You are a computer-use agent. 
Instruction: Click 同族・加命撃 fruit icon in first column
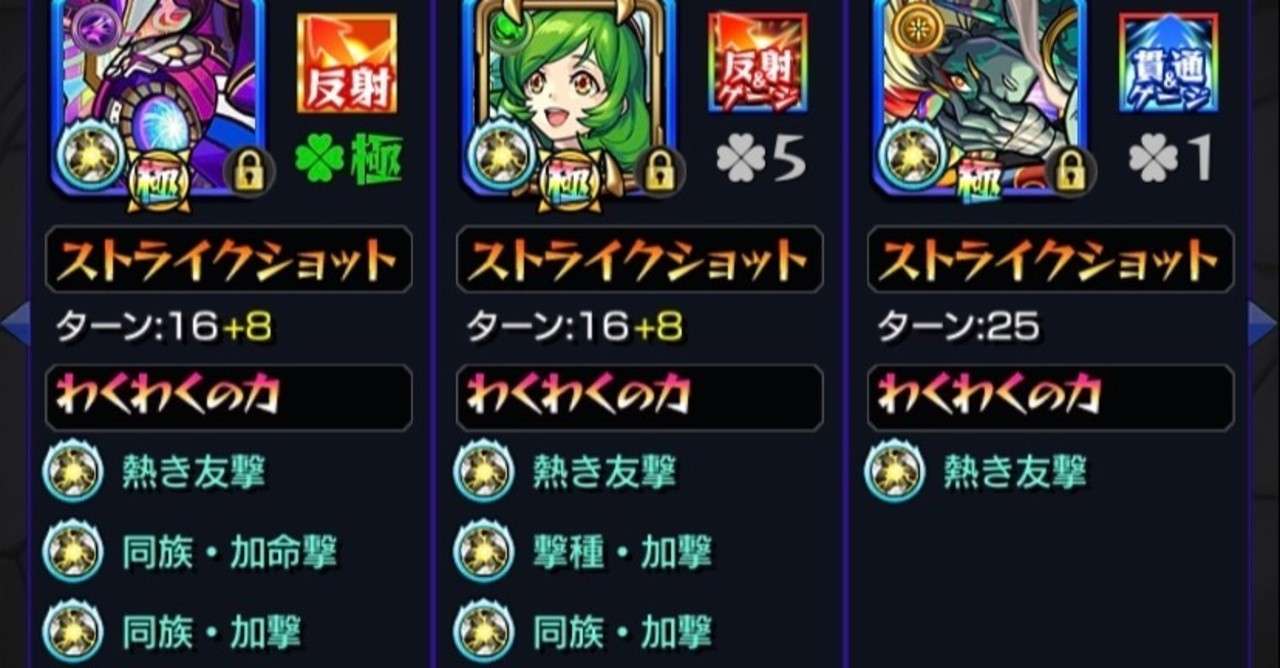click(73, 552)
